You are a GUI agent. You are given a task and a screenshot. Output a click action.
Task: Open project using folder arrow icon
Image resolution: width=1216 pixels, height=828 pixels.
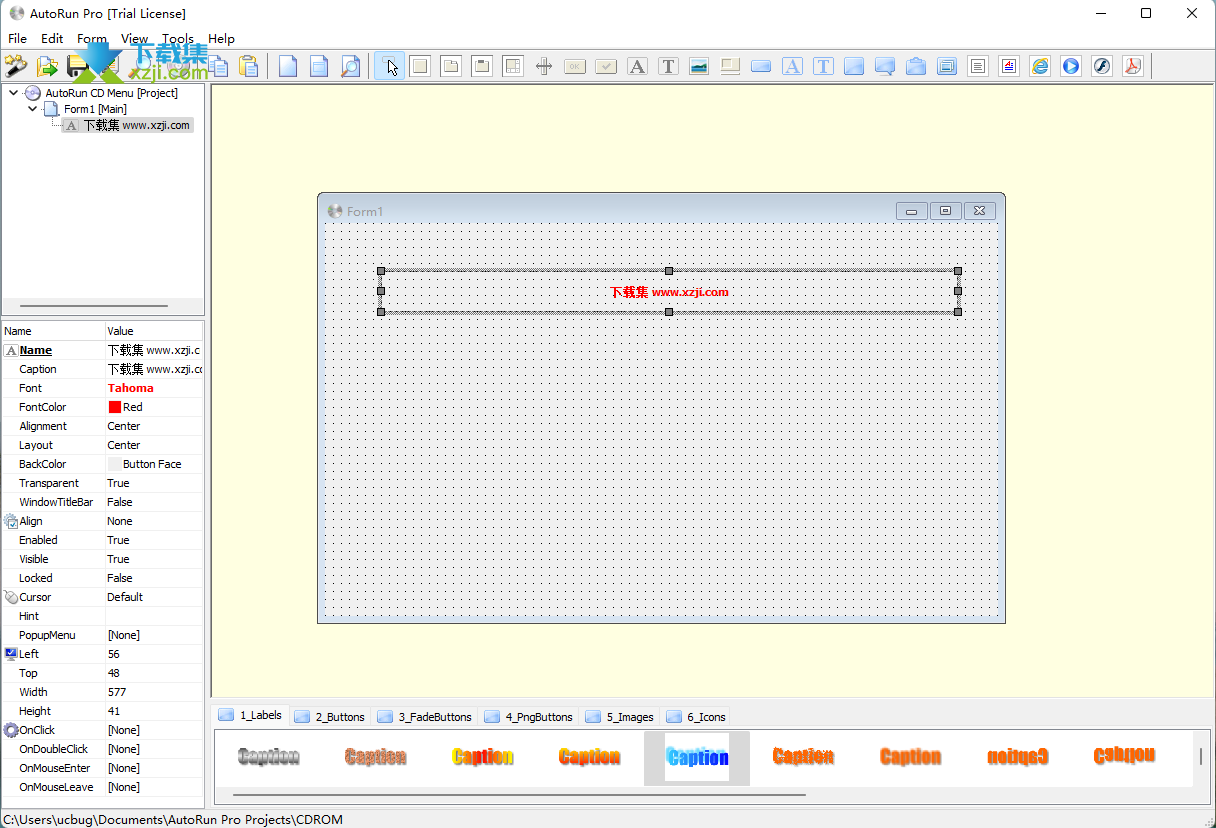[x=47, y=67]
